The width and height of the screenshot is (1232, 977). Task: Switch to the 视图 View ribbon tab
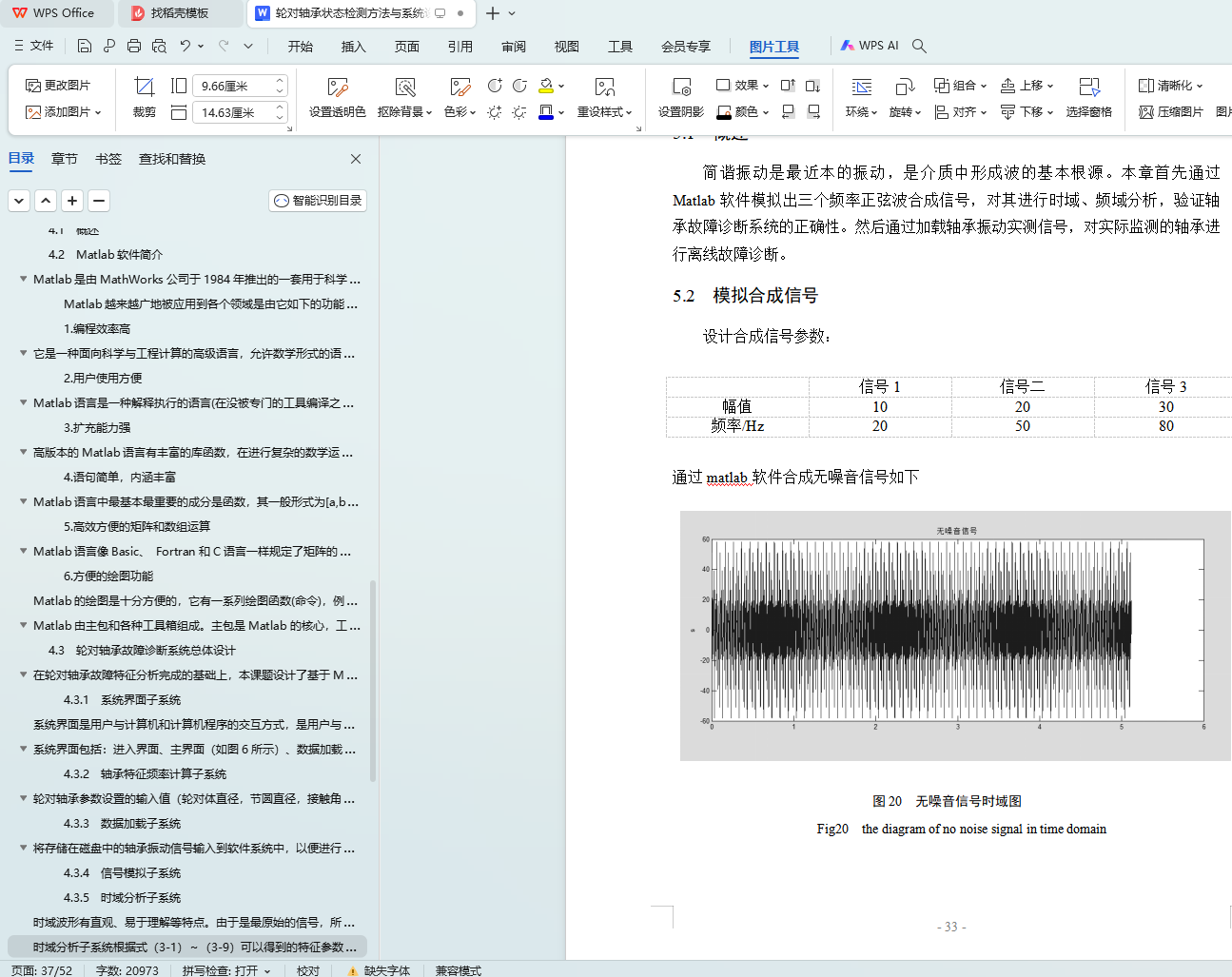[x=567, y=46]
